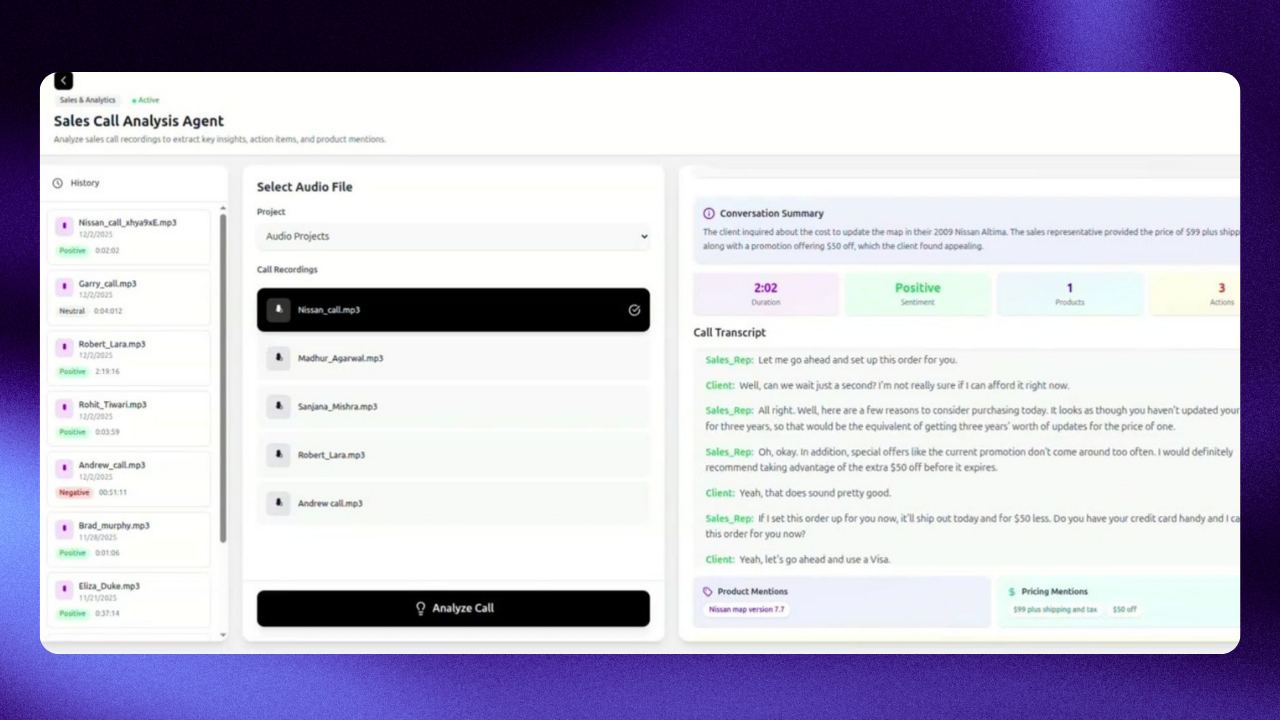Image resolution: width=1280 pixels, height=720 pixels.
Task: Click the audio icon beside Madhur_Agarwal.mp3
Action: 278,358
